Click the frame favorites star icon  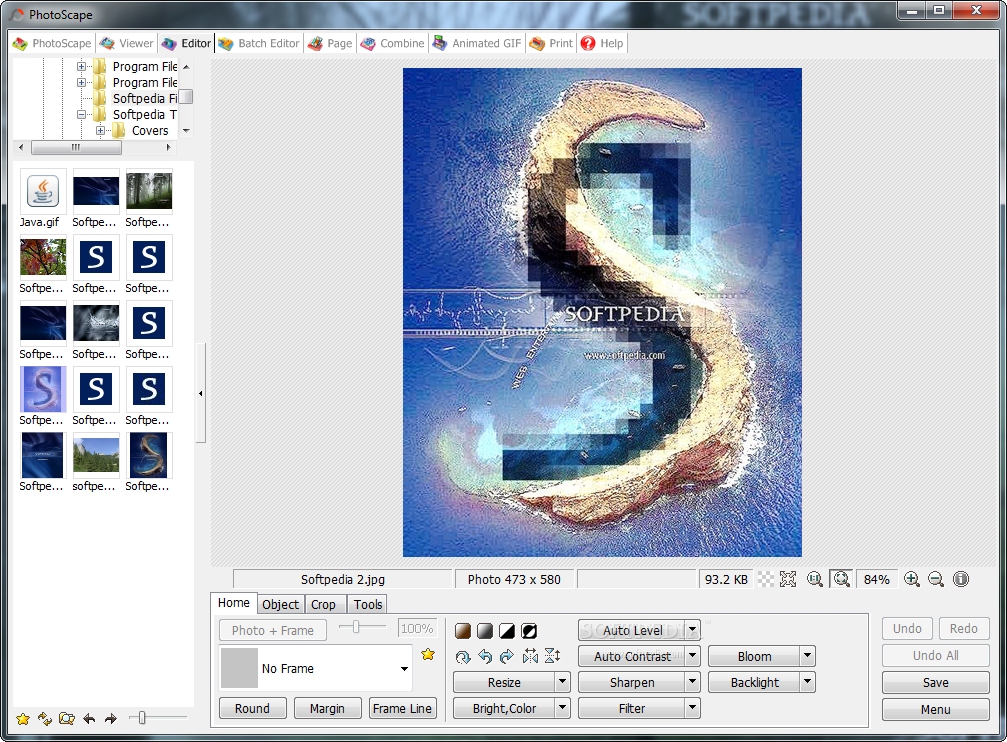click(x=428, y=655)
